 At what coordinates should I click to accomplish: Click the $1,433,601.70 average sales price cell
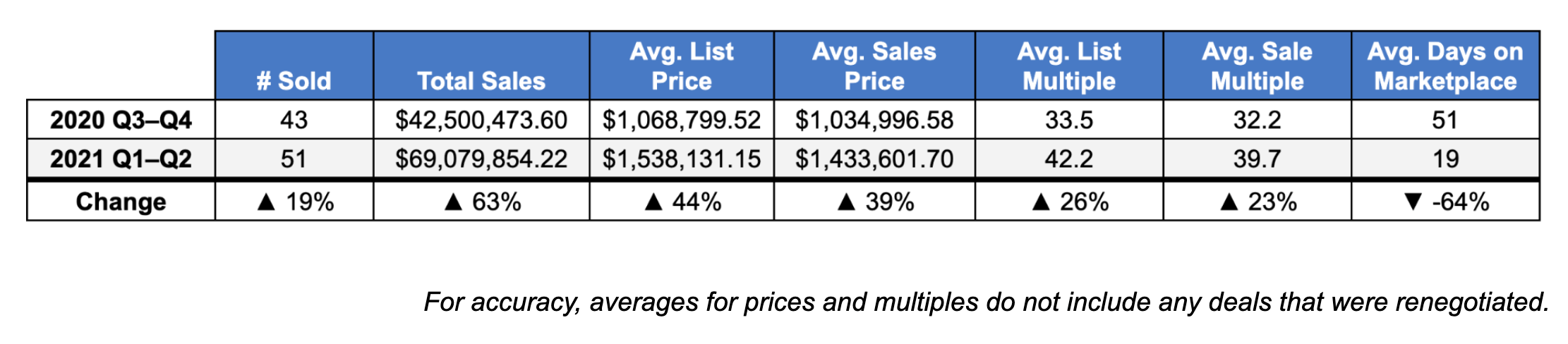click(x=874, y=159)
